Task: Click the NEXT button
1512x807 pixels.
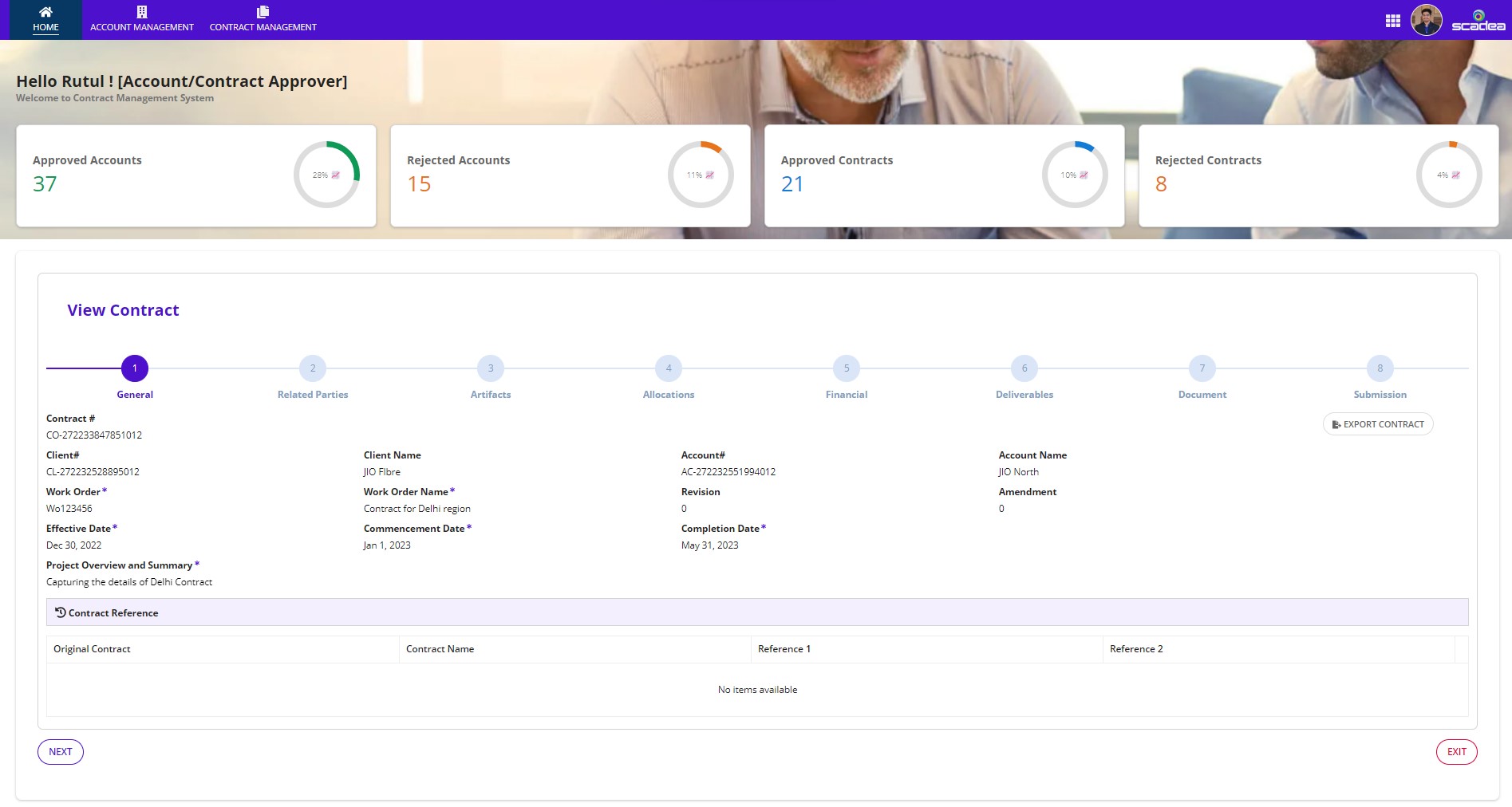Action: [x=61, y=751]
